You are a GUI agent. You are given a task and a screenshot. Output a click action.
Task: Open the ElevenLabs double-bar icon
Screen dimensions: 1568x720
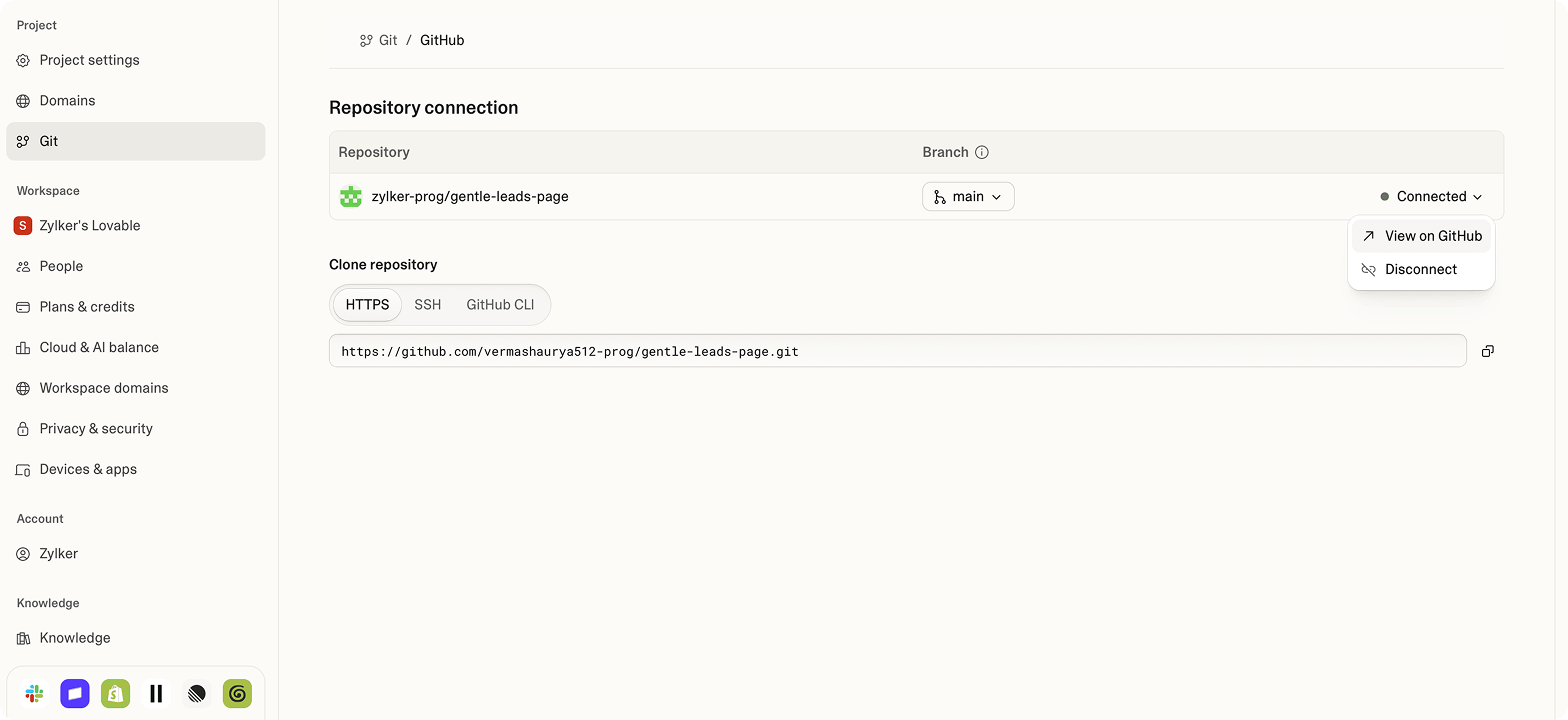[x=156, y=693]
